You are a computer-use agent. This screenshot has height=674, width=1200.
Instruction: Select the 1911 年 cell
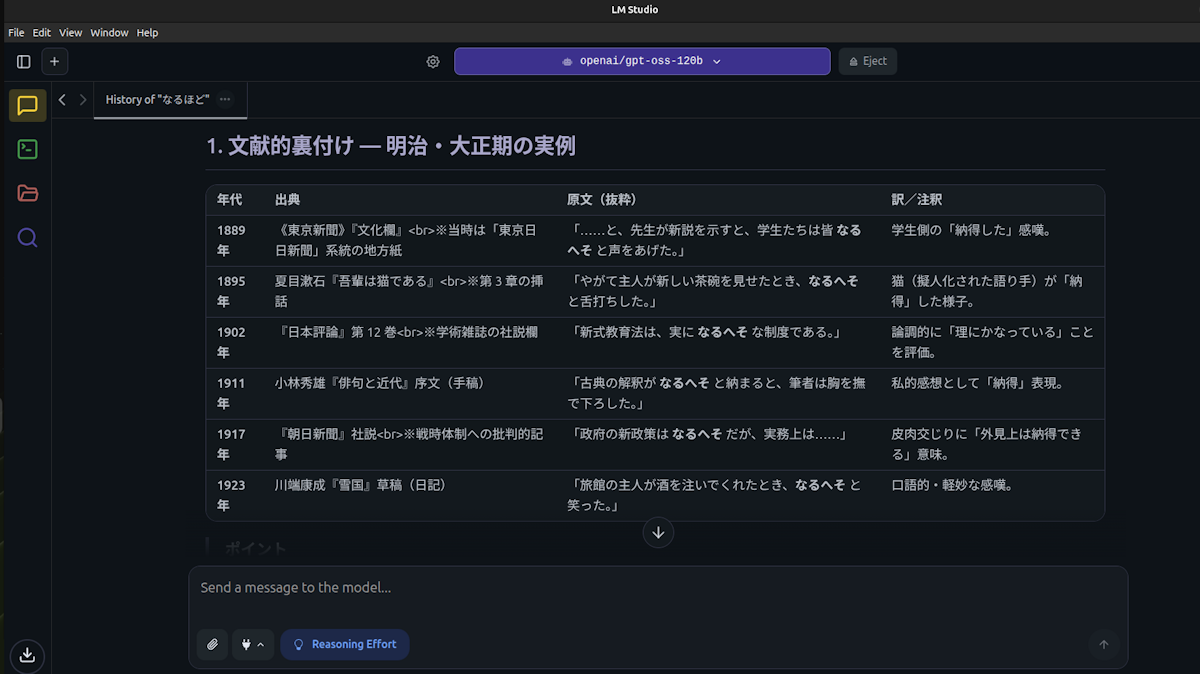click(x=235, y=394)
